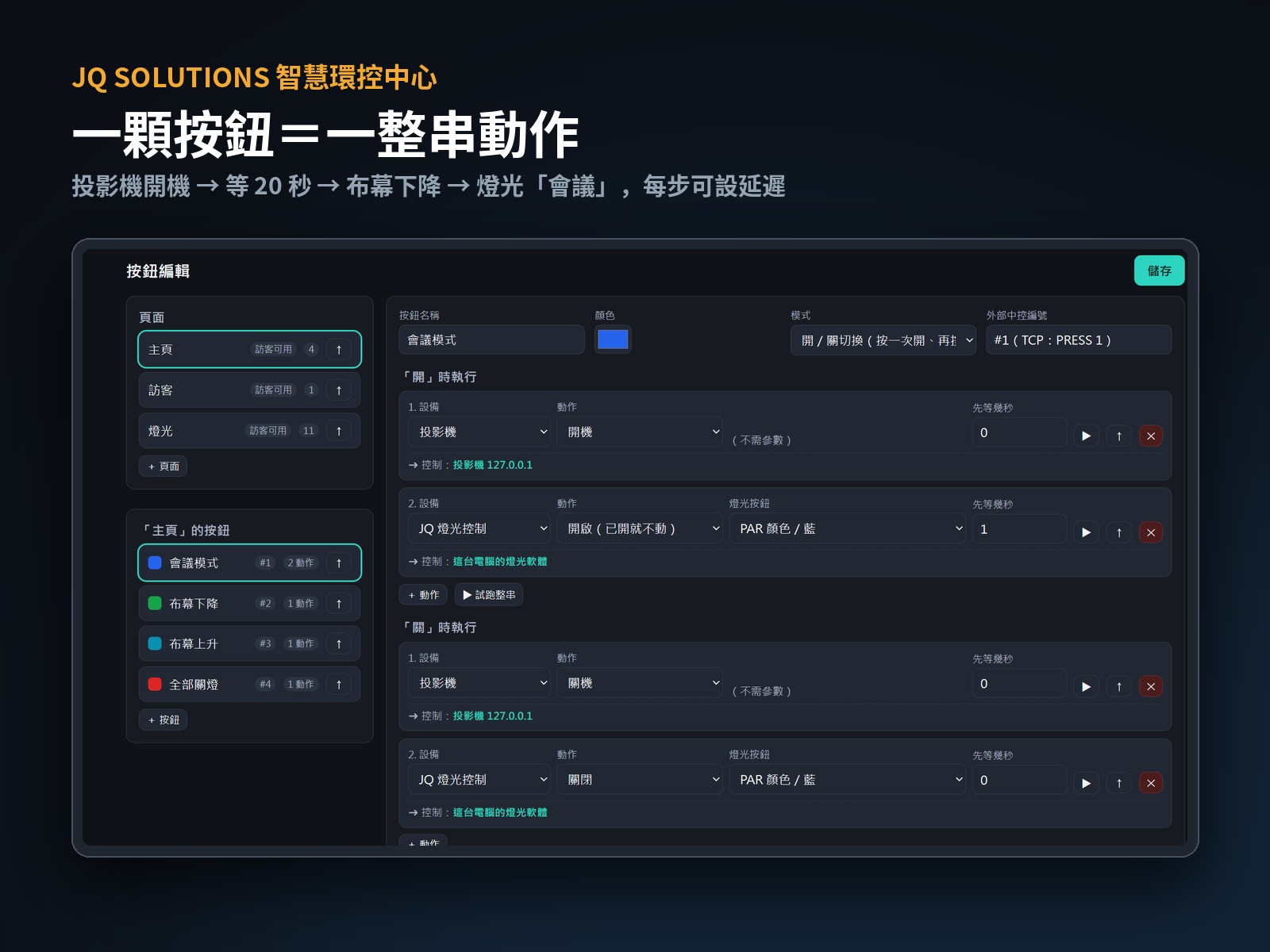Delete the 投影機 關機 action step

click(x=1151, y=686)
